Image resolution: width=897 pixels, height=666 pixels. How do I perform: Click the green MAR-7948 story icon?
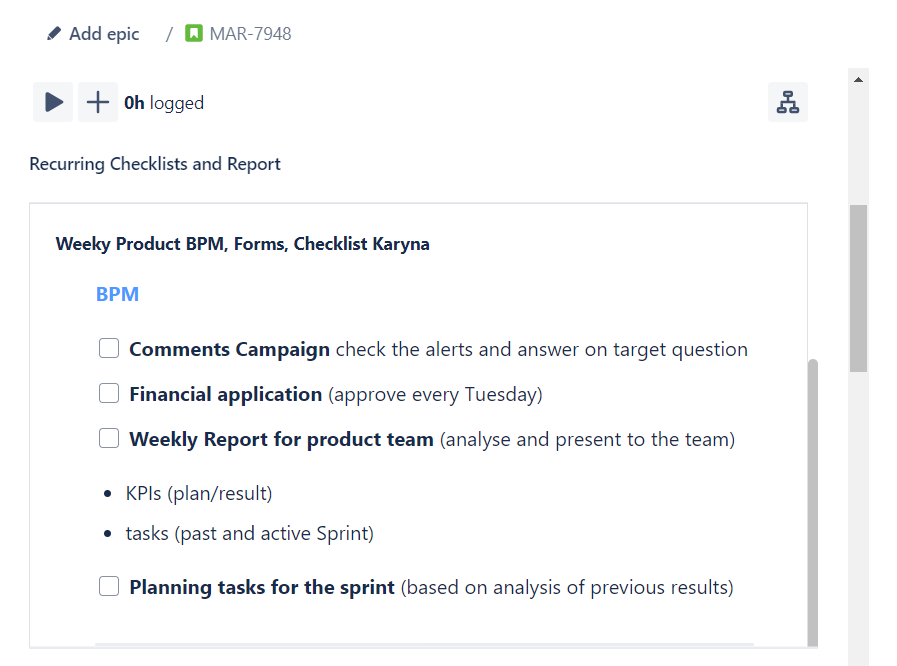(194, 34)
